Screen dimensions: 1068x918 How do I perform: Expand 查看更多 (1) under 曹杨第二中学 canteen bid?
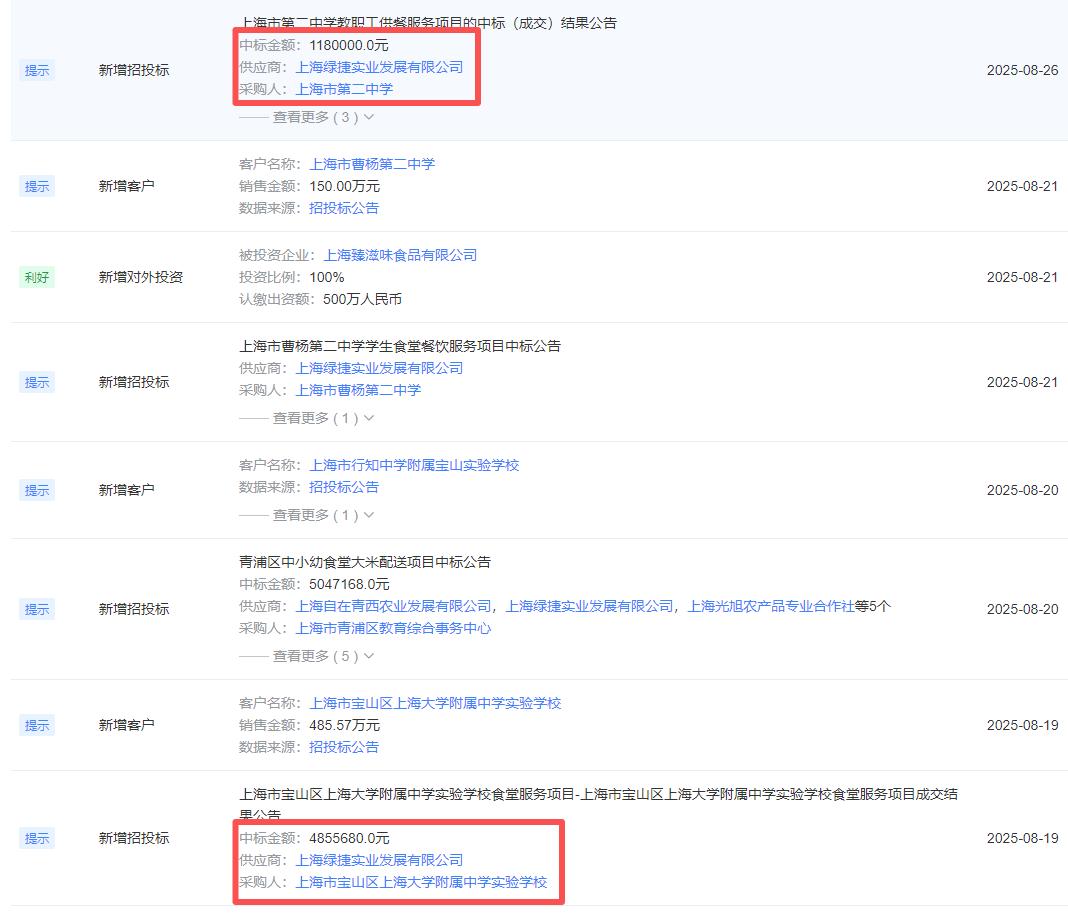[314, 418]
